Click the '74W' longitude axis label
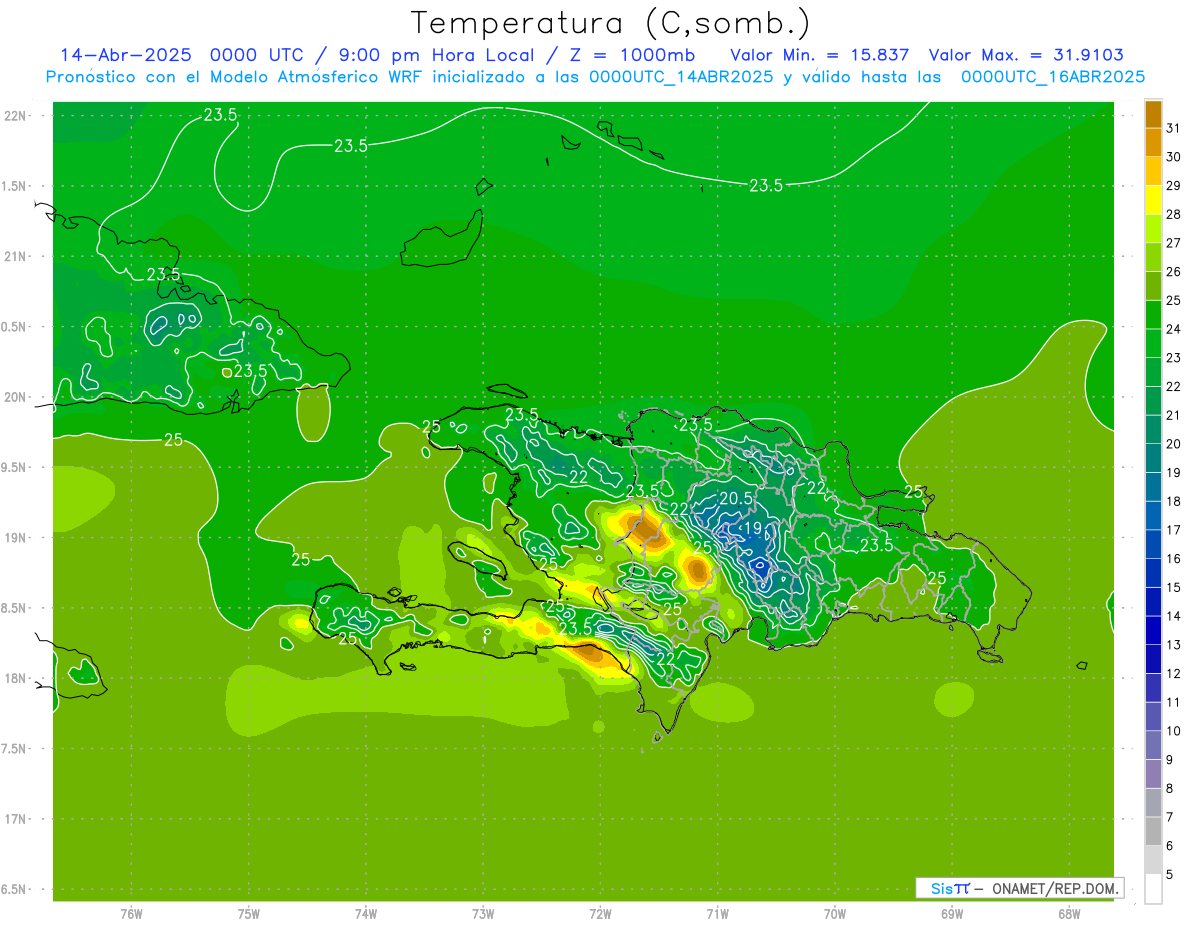This screenshot has height=927, width=1200. (365, 914)
